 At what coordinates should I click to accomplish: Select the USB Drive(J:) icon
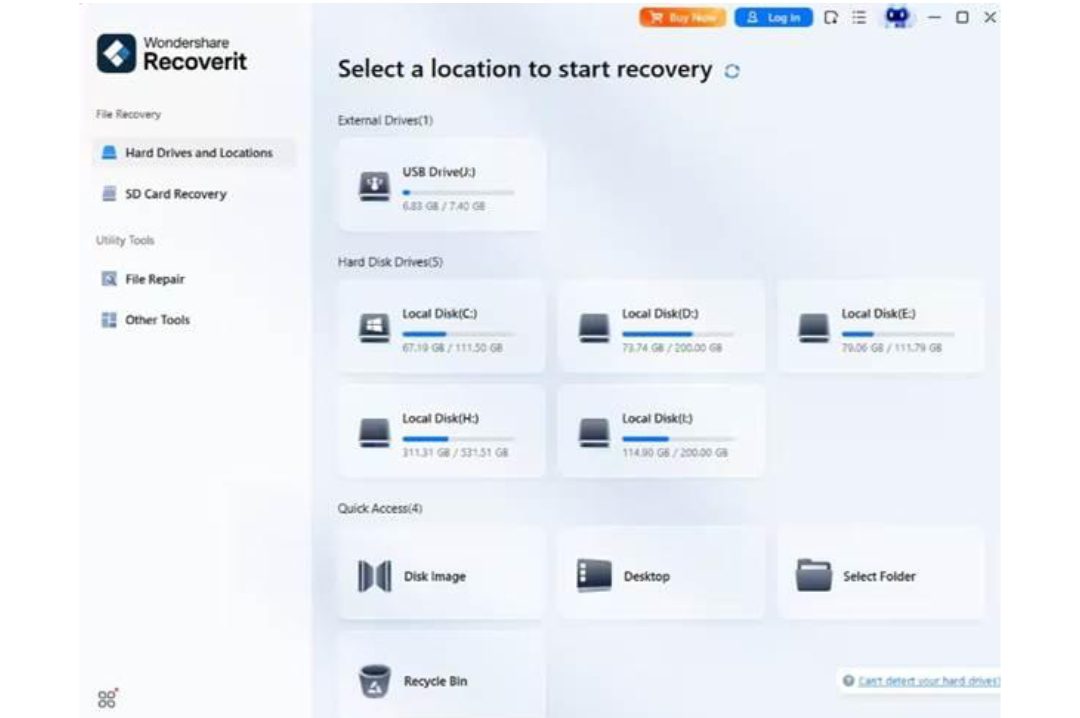click(x=374, y=186)
